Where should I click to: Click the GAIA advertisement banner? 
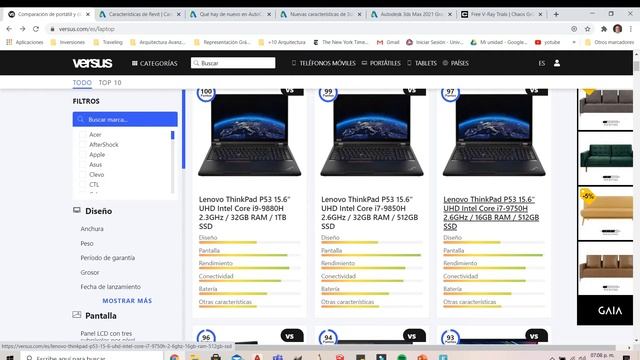pos(605,310)
